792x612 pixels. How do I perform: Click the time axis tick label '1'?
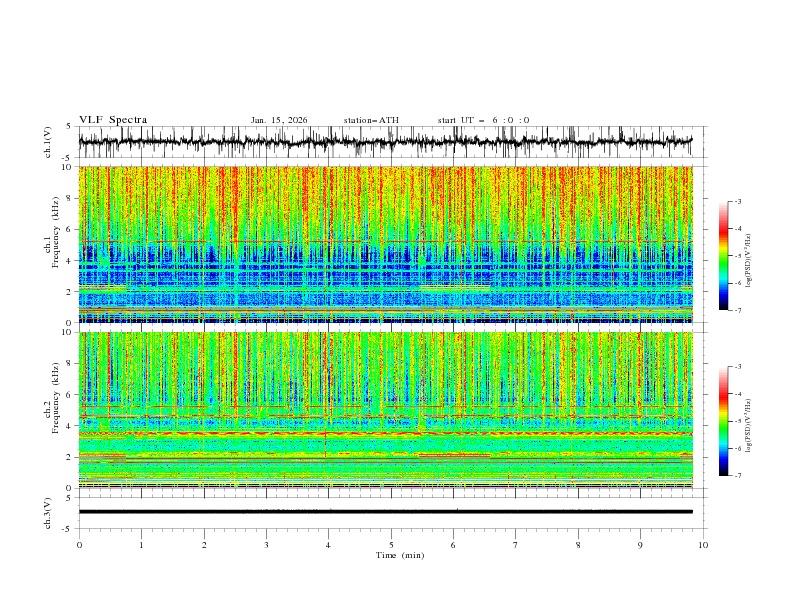[141, 545]
